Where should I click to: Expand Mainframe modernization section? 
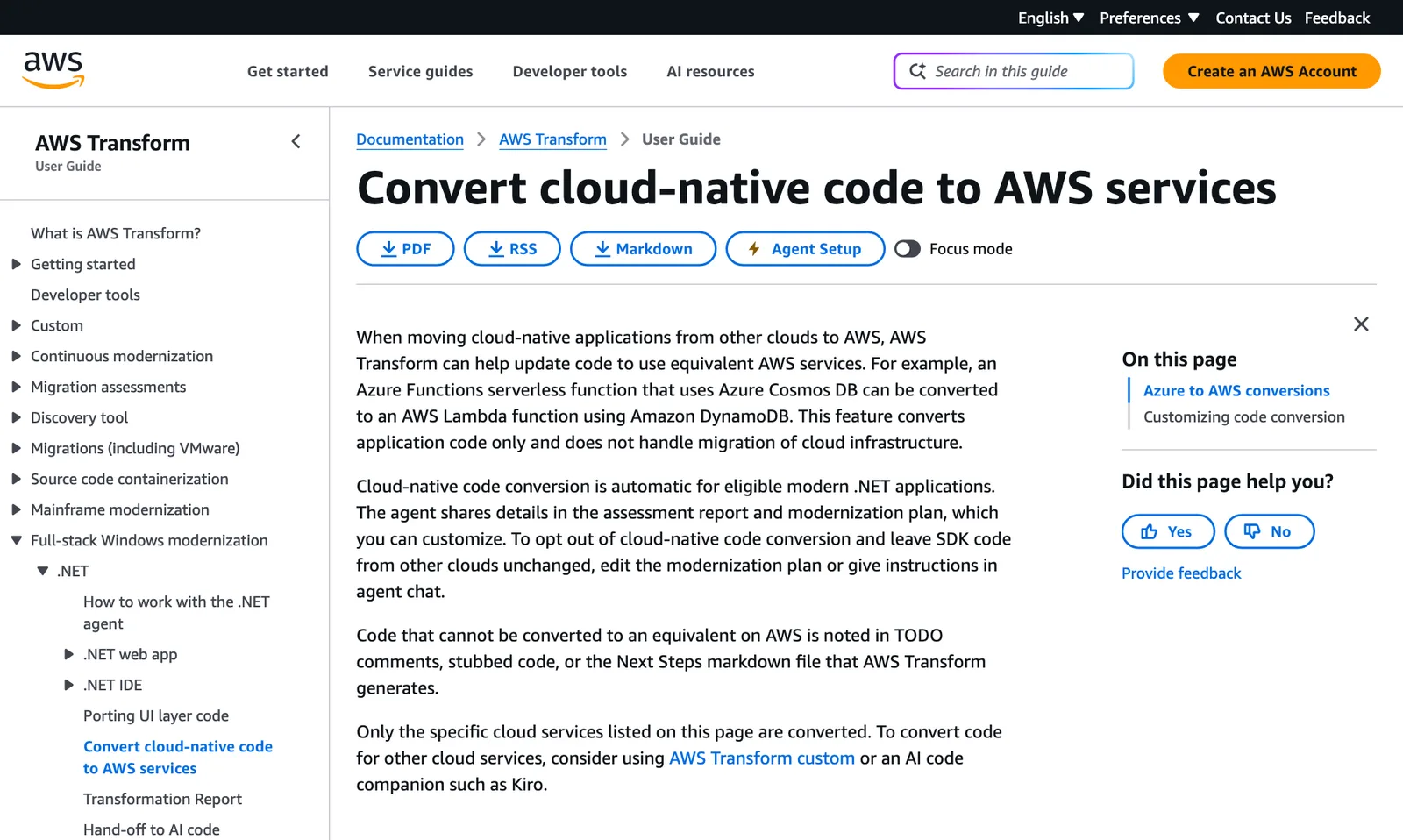[x=16, y=509]
